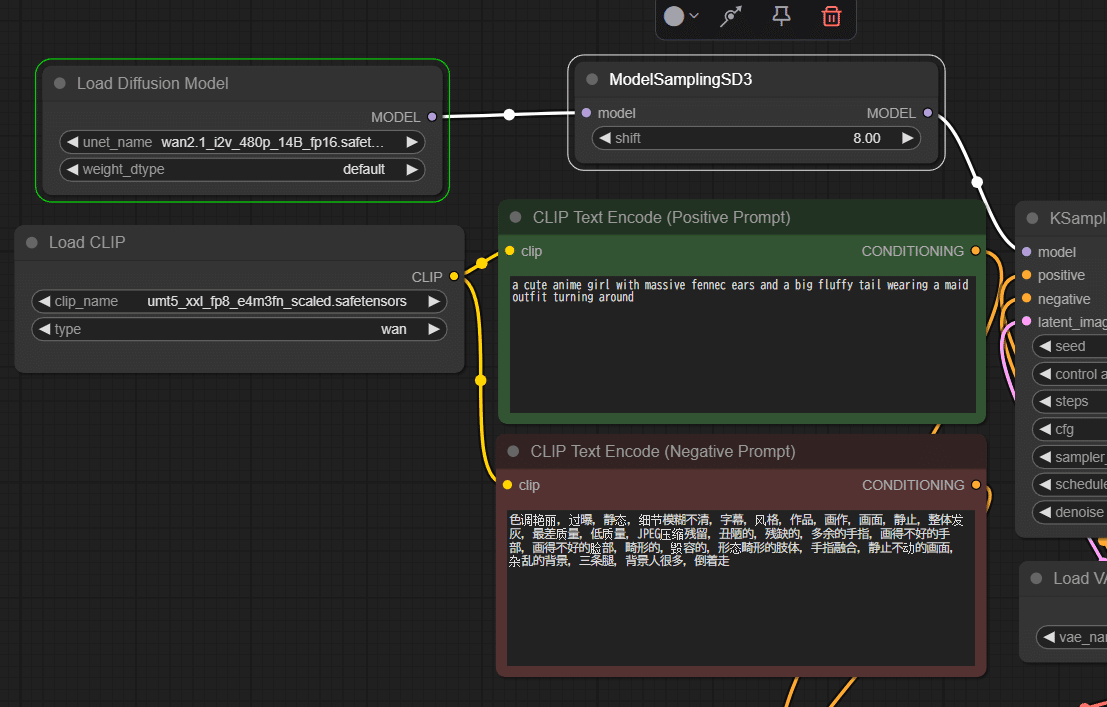Click Positive Prompt clip input socket
Image resolution: width=1107 pixels, height=707 pixels.
[x=510, y=251]
